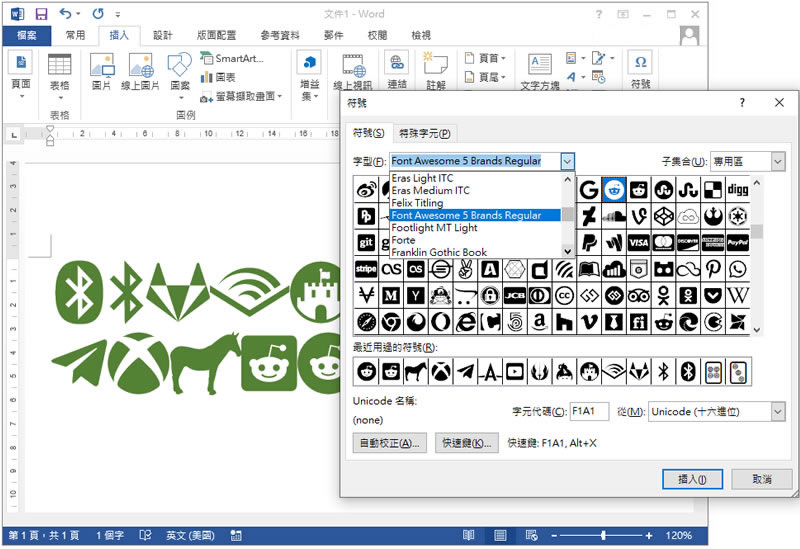Select the Google G symbol in grid
This screenshot has height=549, width=800.
click(x=589, y=190)
